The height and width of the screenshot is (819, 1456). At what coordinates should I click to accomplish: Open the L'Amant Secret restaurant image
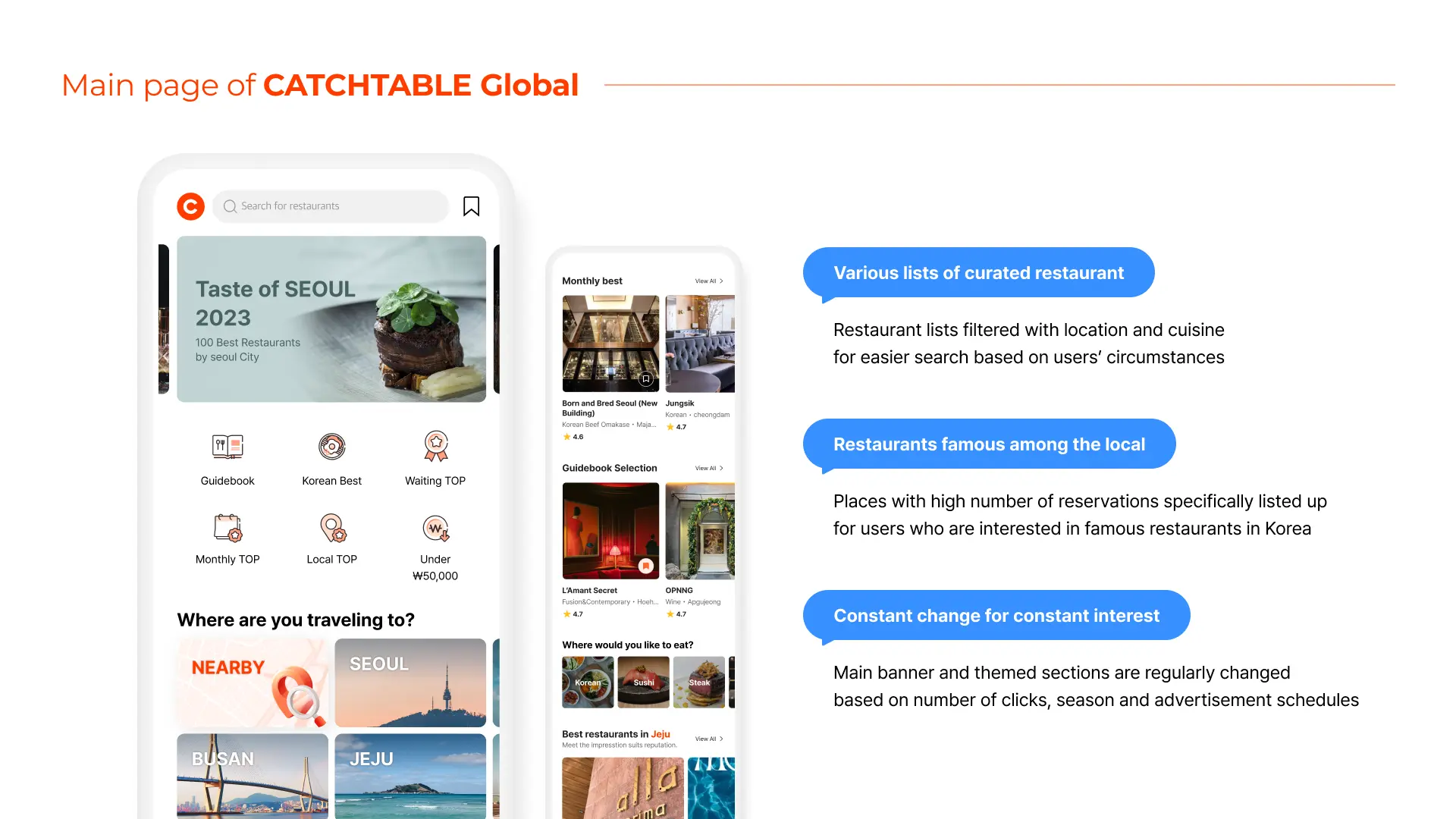point(610,531)
